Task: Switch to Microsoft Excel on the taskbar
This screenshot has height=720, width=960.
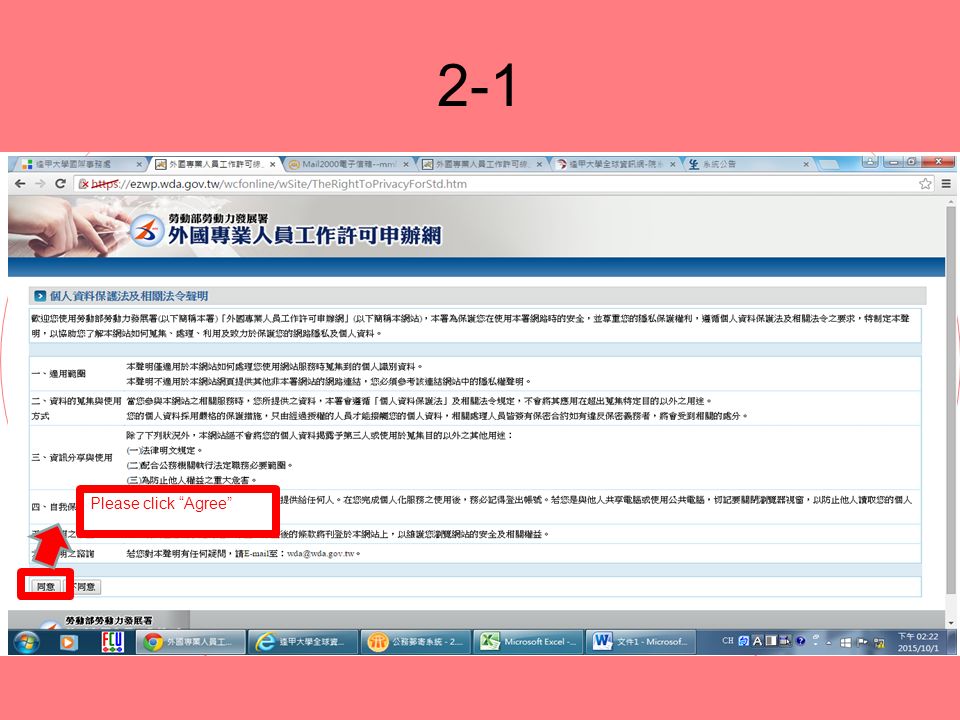Action: (x=528, y=642)
